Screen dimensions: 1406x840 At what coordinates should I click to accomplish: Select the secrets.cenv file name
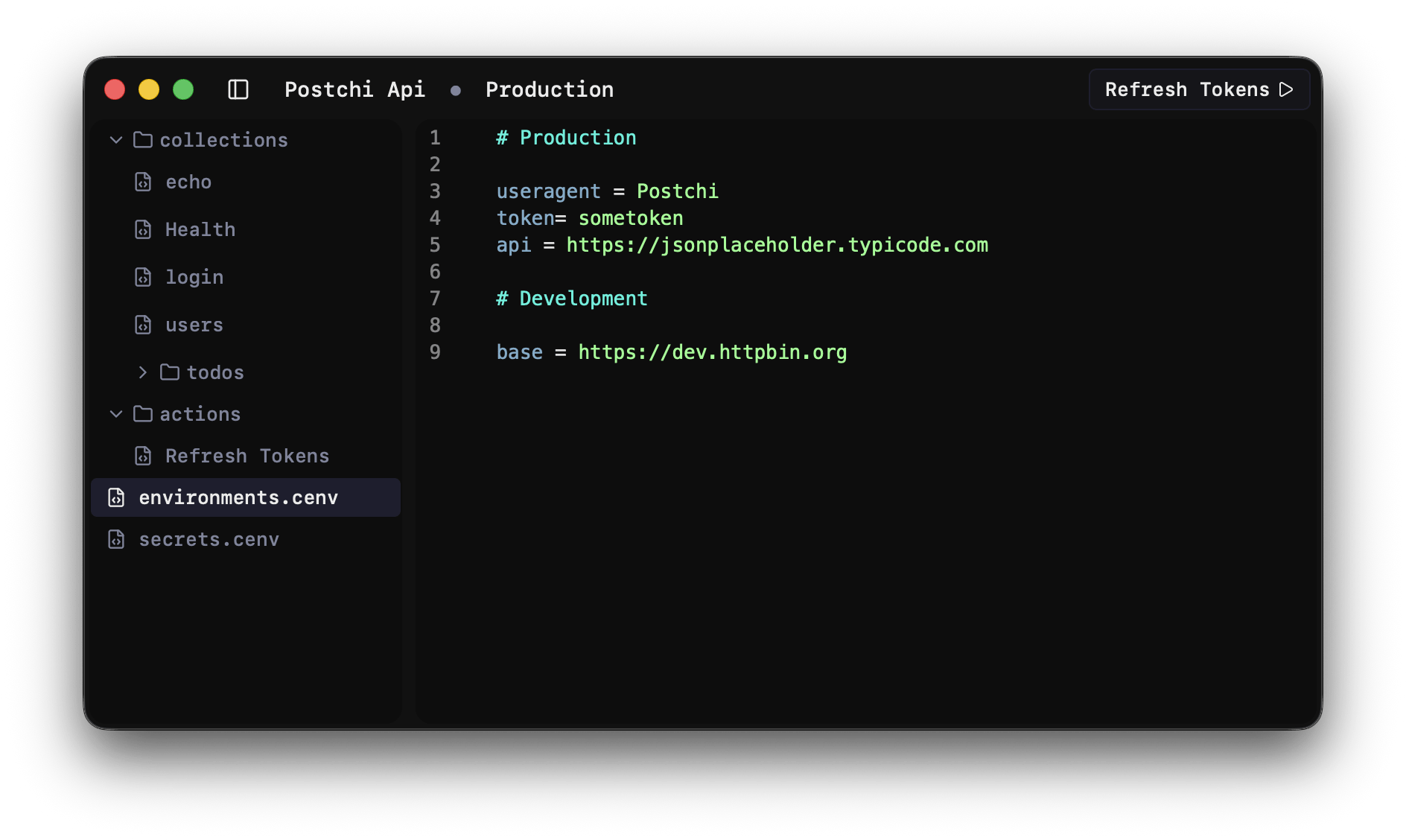click(x=209, y=540)
